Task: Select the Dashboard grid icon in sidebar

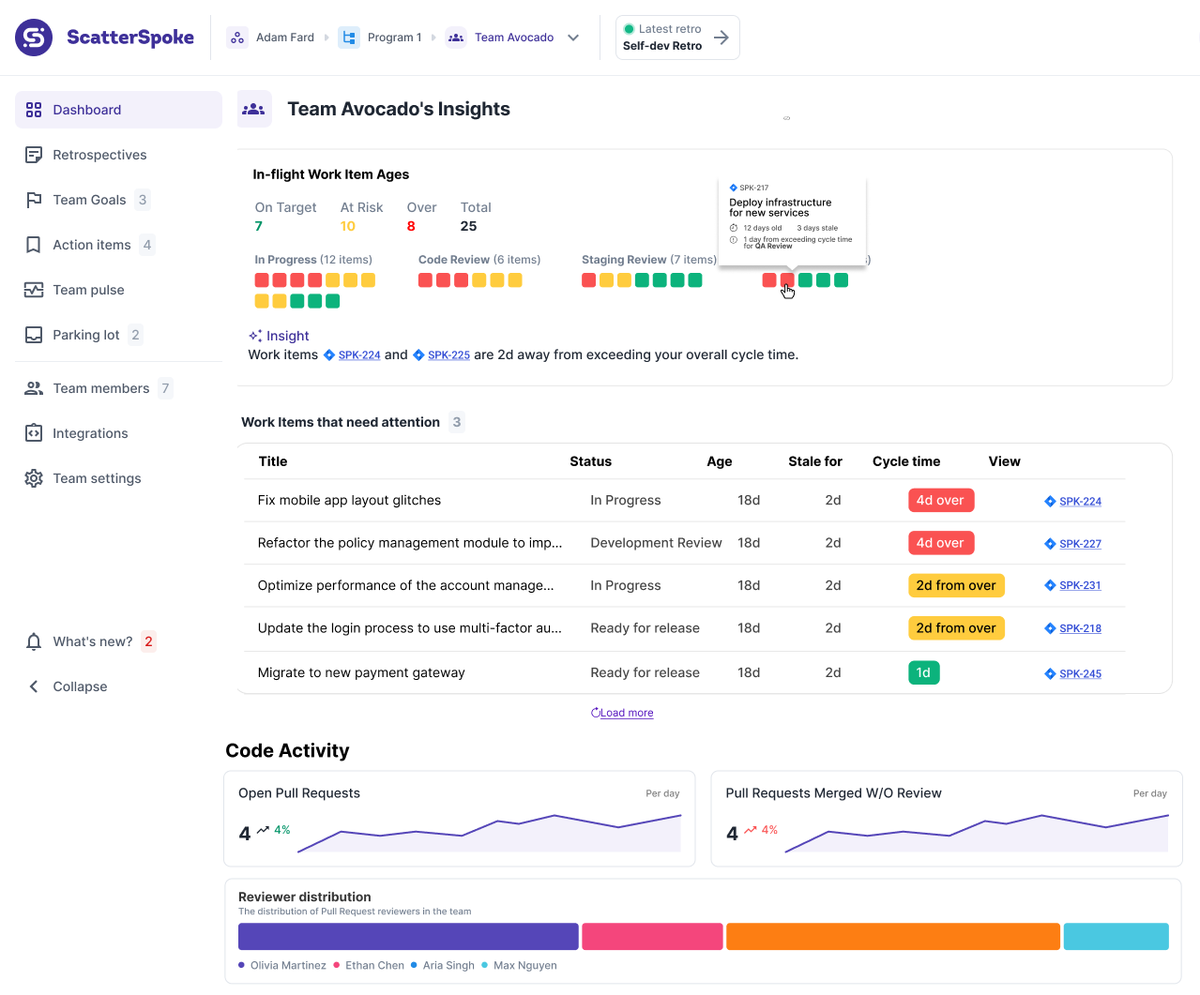Action: pos(33,110)
